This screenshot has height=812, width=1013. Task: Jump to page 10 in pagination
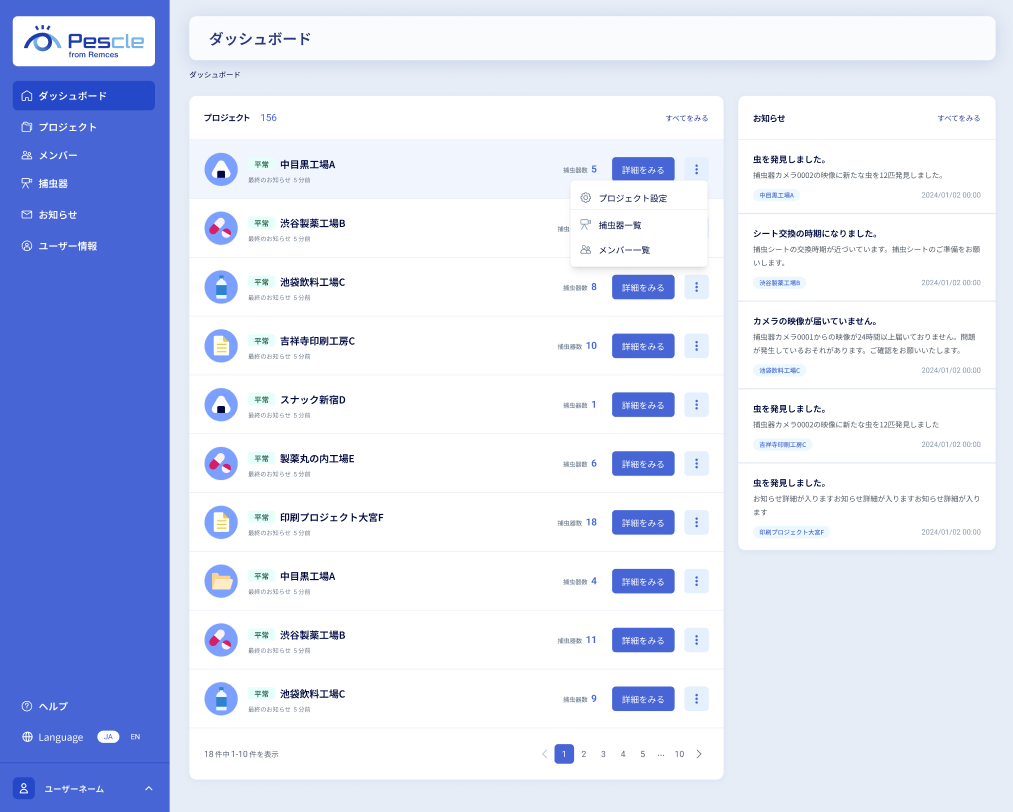pyautogui.click(x=679, y=754)
